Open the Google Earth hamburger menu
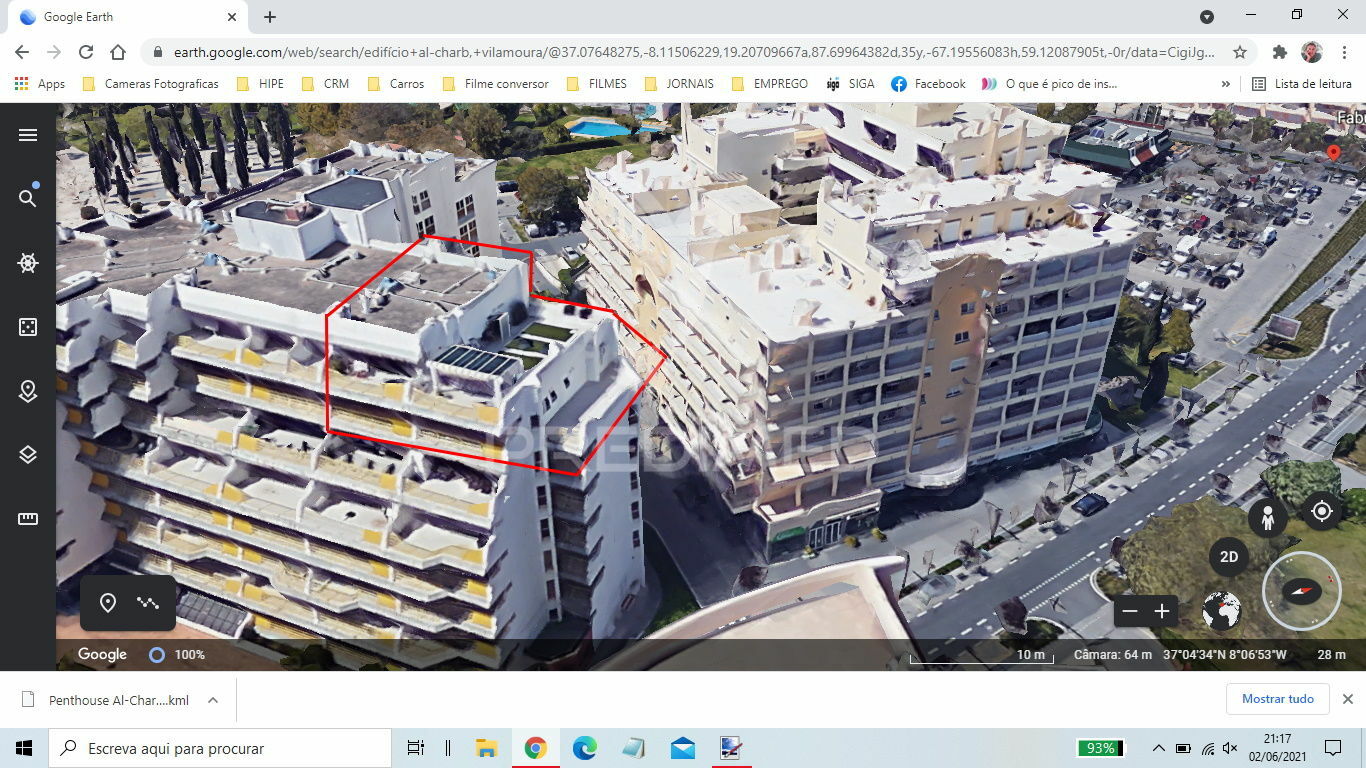This screenshot has height=768, width=1366. pyautogui.click(x=28, y=135)
